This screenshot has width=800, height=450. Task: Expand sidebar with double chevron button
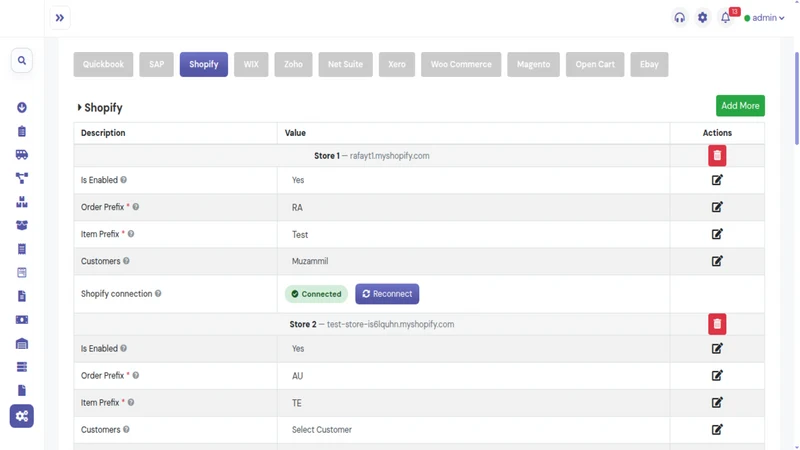click(60, 18)
